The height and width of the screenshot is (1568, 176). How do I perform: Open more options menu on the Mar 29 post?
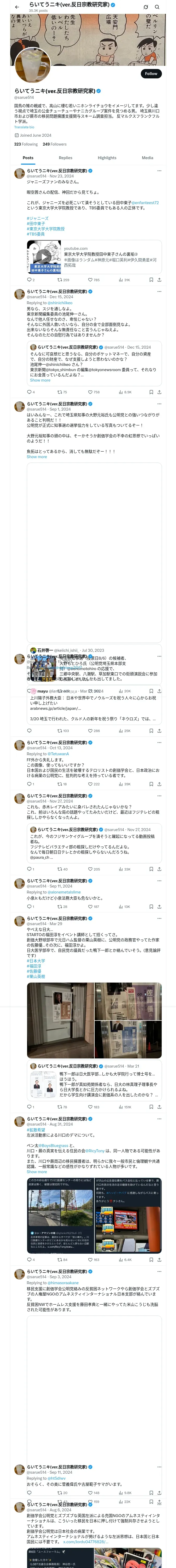coord(159,919)
